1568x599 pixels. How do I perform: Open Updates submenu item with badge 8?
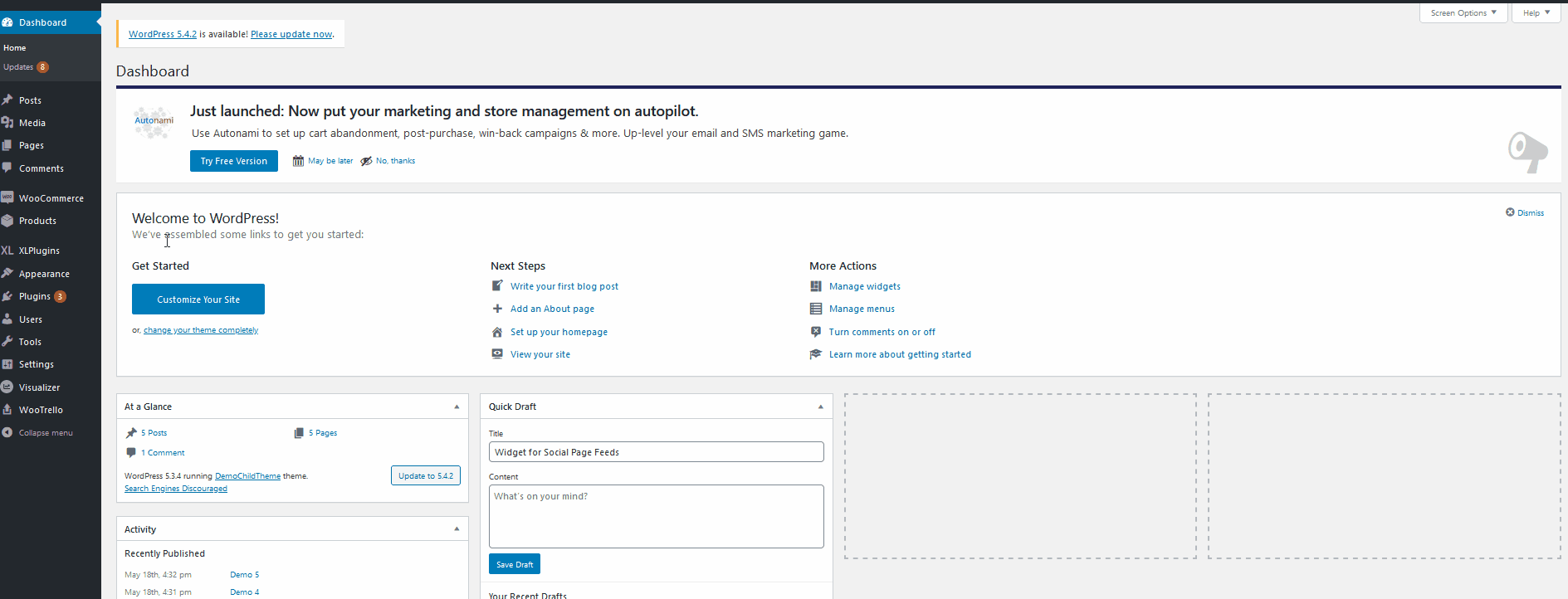click(26, 67)
